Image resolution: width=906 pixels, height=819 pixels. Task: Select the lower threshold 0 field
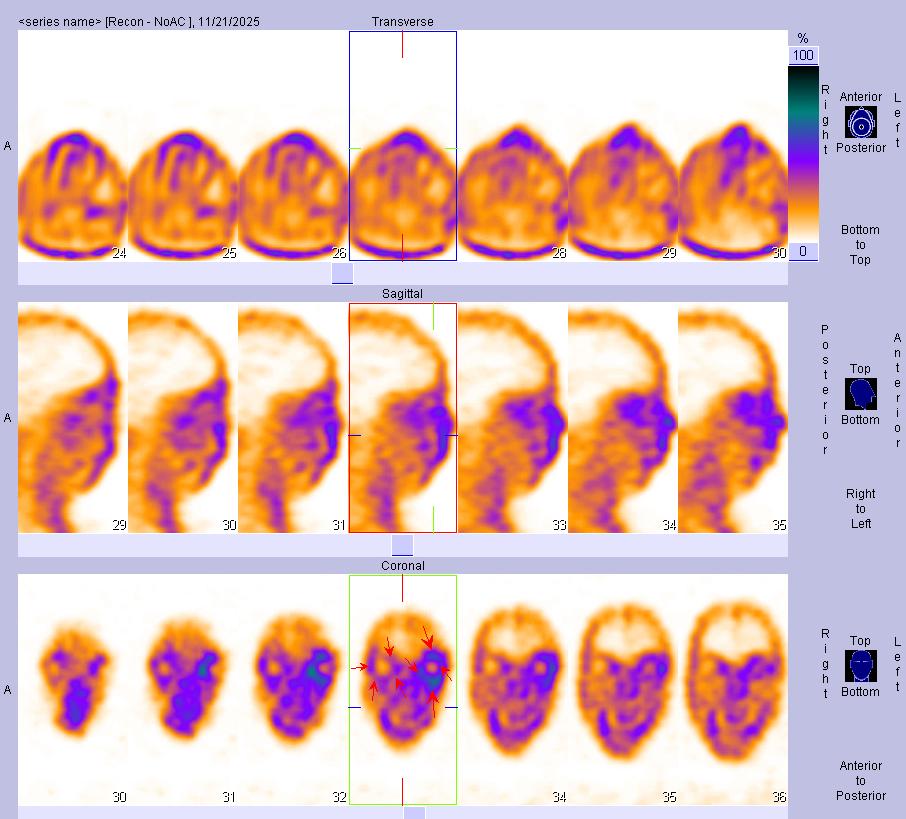[803, 252]
